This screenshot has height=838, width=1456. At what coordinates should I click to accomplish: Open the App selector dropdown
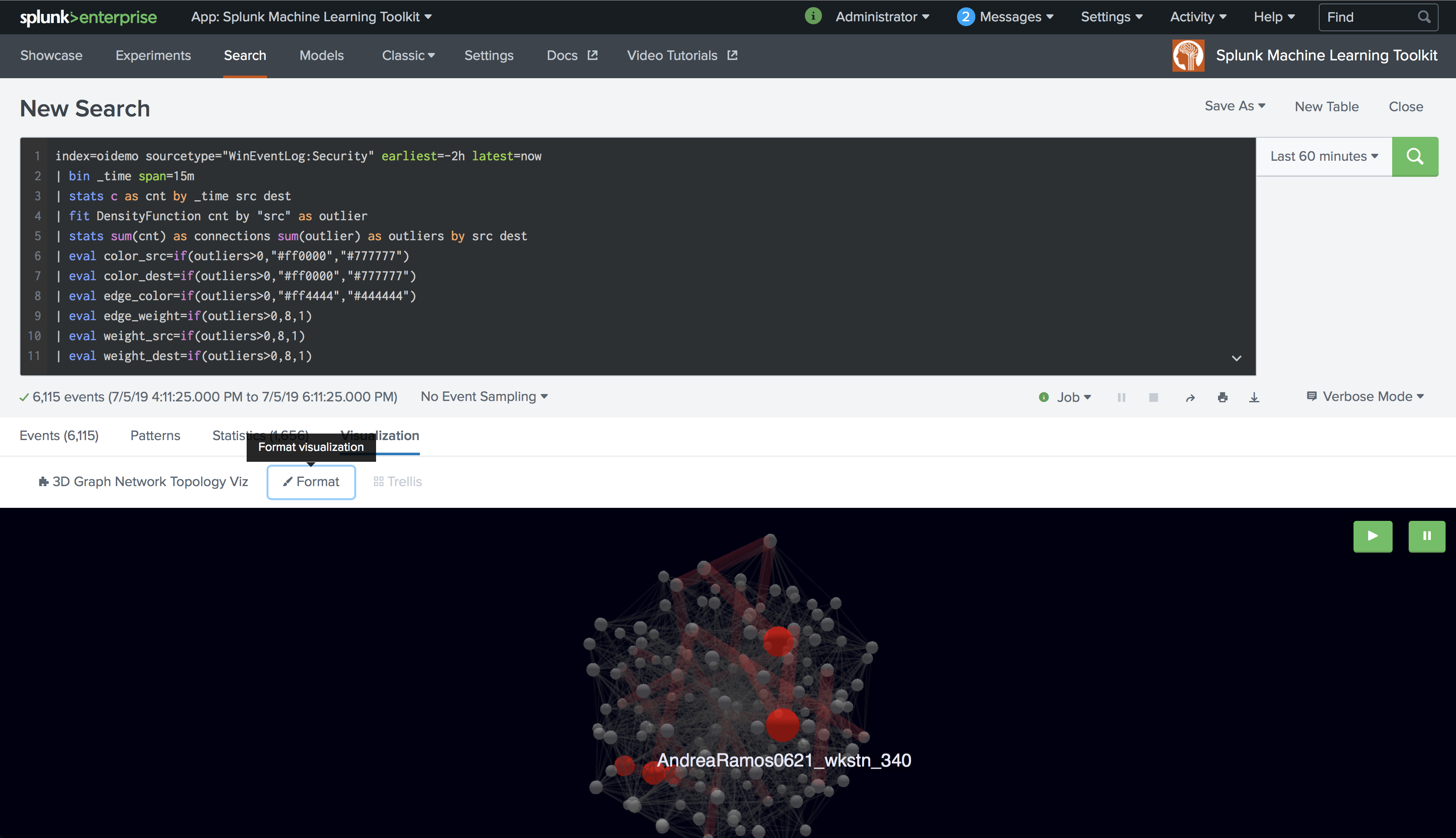[x=311, y=17]
